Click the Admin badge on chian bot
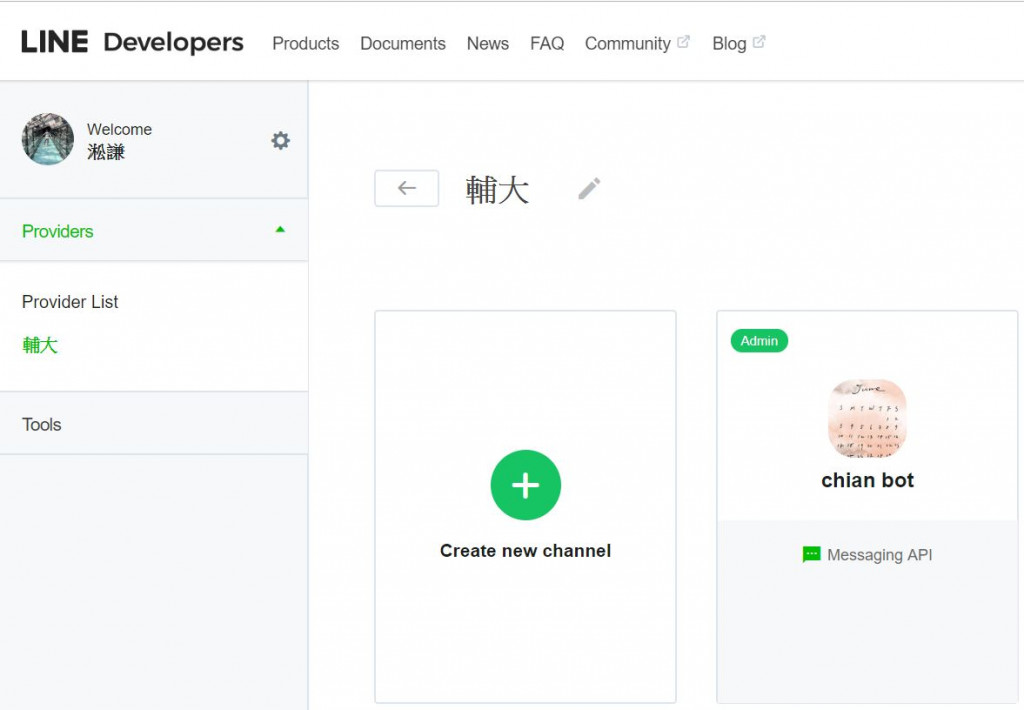Screen dimensions: 1024x710 (x=759, y=341)
